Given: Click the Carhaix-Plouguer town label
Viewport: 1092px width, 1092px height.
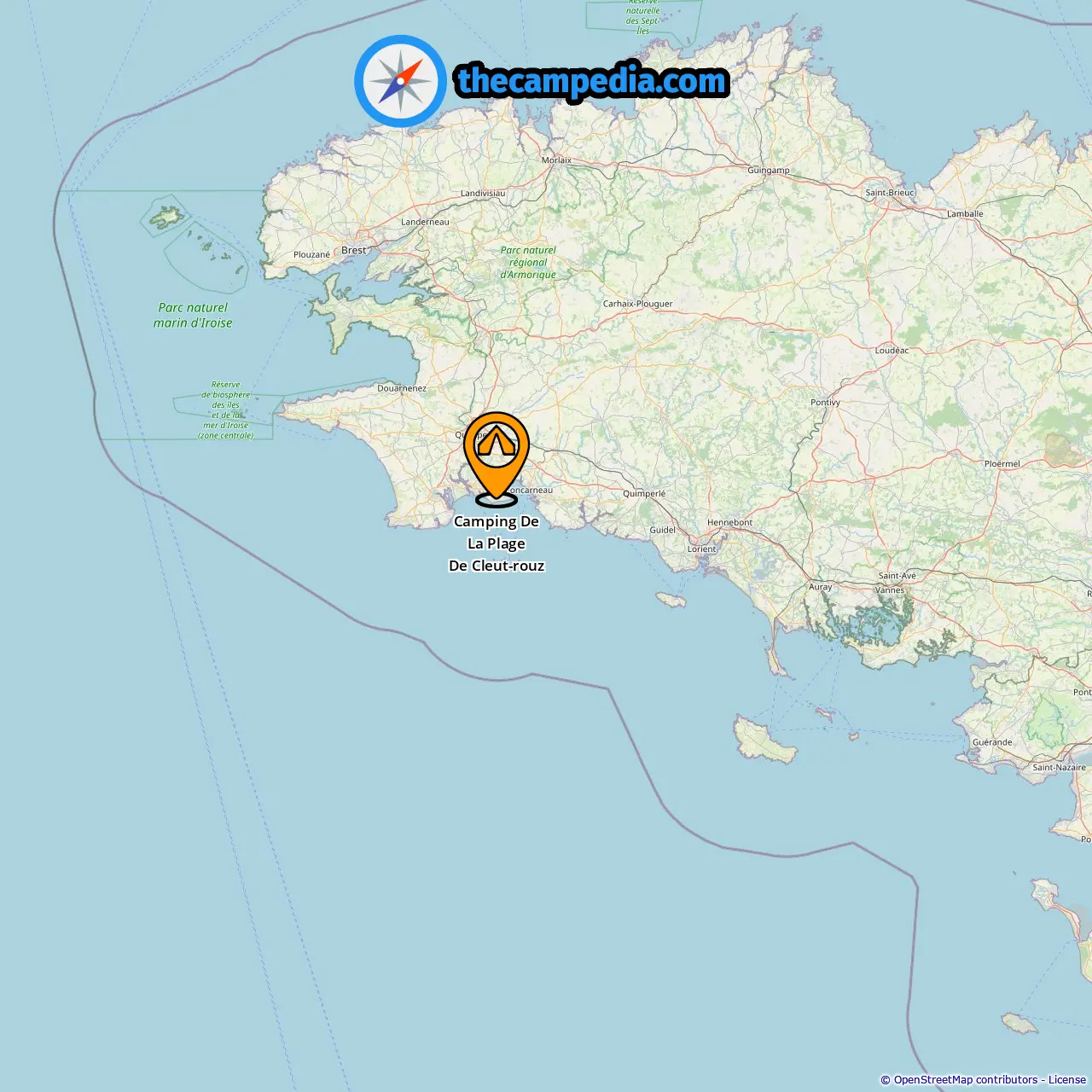Looking at the screenshot, I should click(637, 304).
